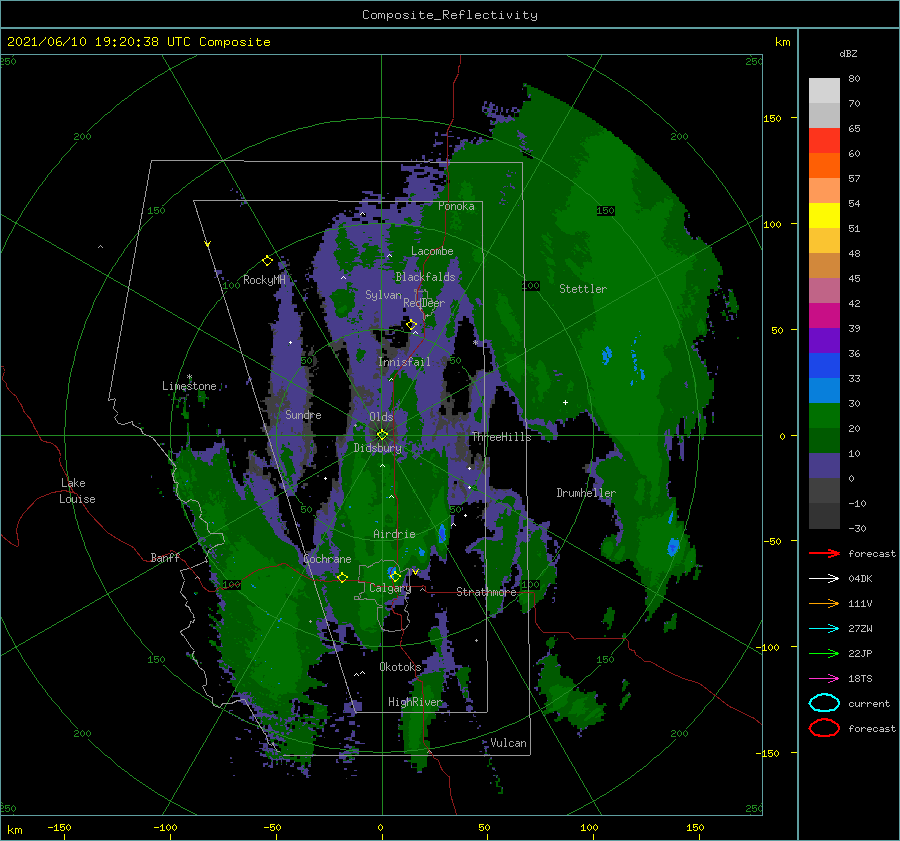This screenshot has width=900, height=841.
Task: Click the Cochrane city label
Action: coord(327,559)
